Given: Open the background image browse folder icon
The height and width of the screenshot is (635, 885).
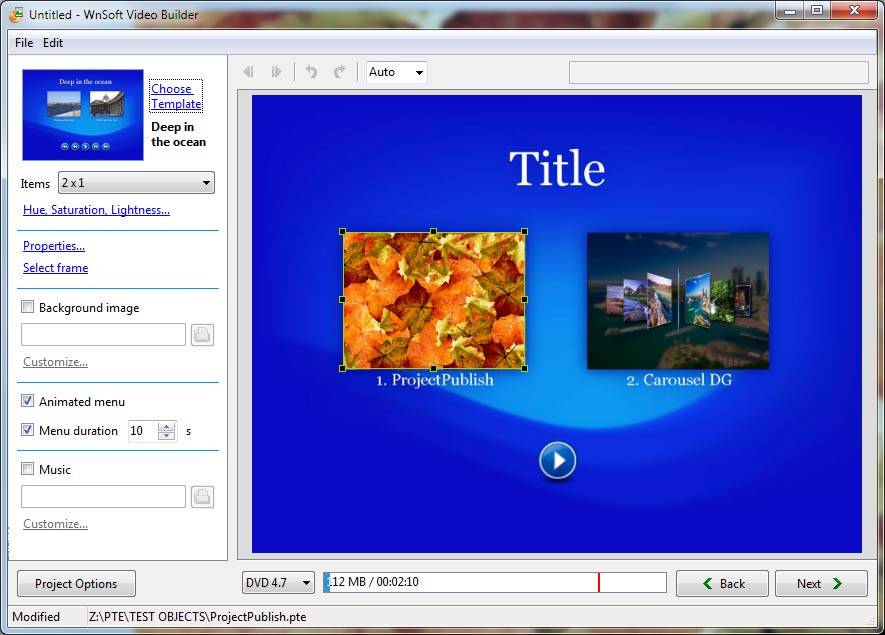Looking at the screenshot, I should [202, 335].
